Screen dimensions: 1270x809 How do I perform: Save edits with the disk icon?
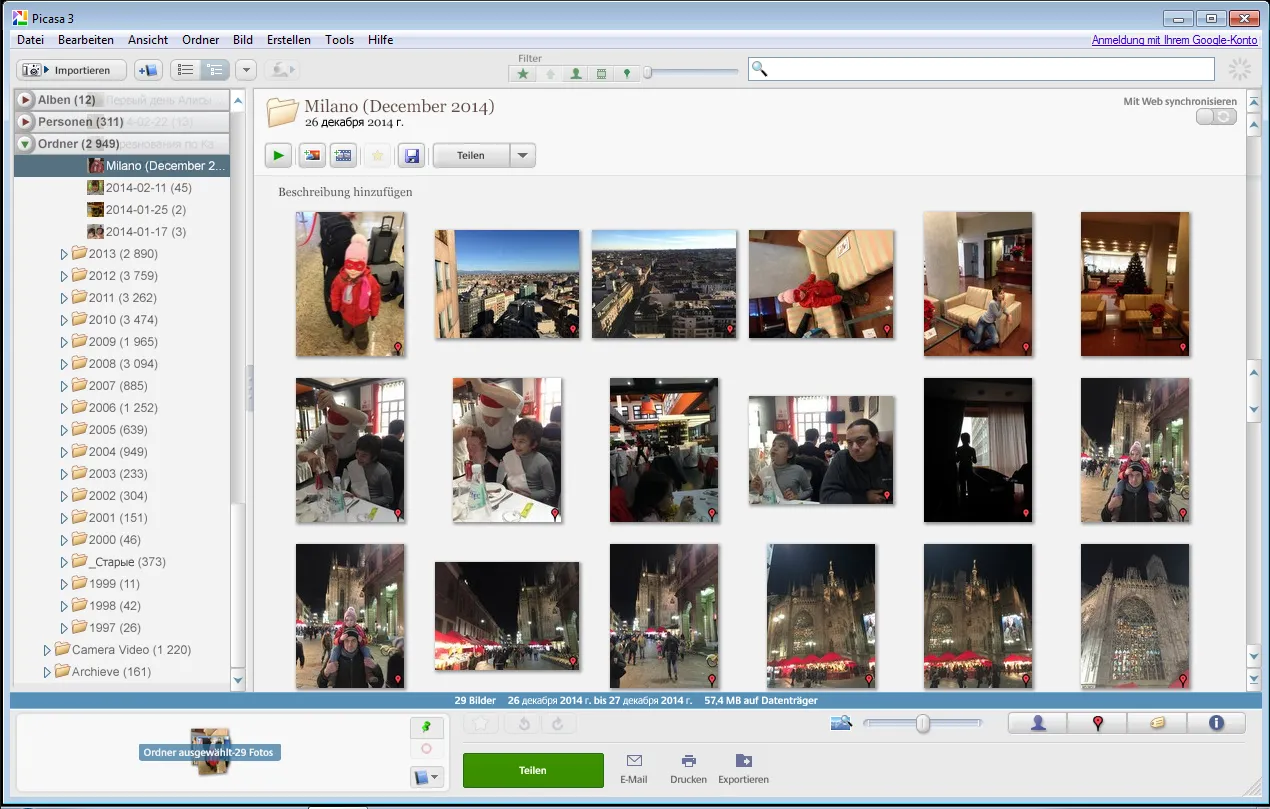[x=410, y=155]
